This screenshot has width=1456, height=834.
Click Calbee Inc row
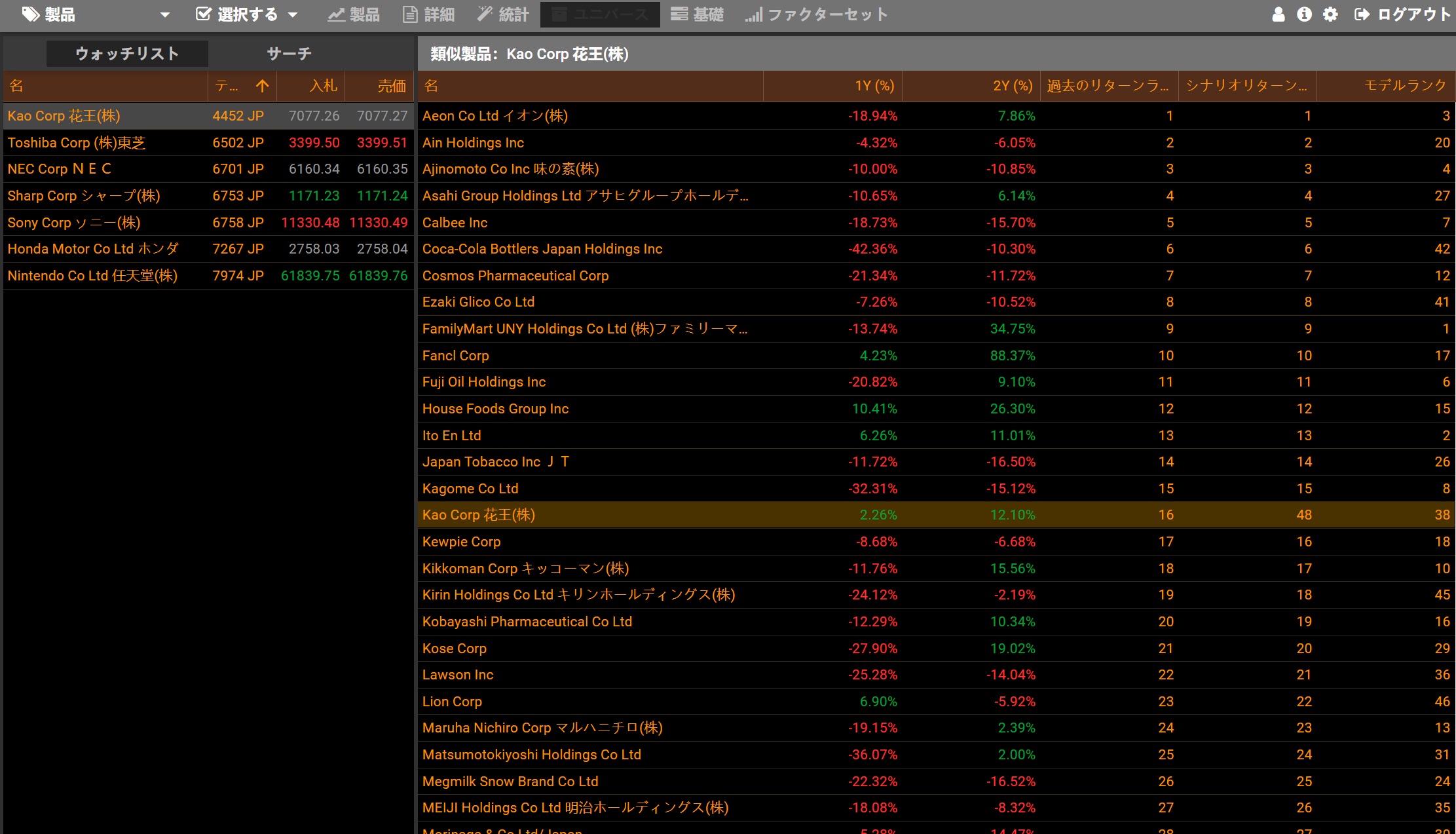point(936,223)
